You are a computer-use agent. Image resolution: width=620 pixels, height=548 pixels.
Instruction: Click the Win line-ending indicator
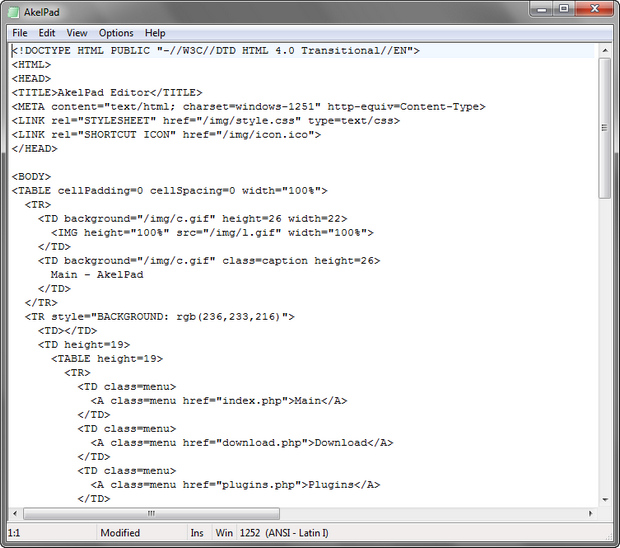coord(224,533)
